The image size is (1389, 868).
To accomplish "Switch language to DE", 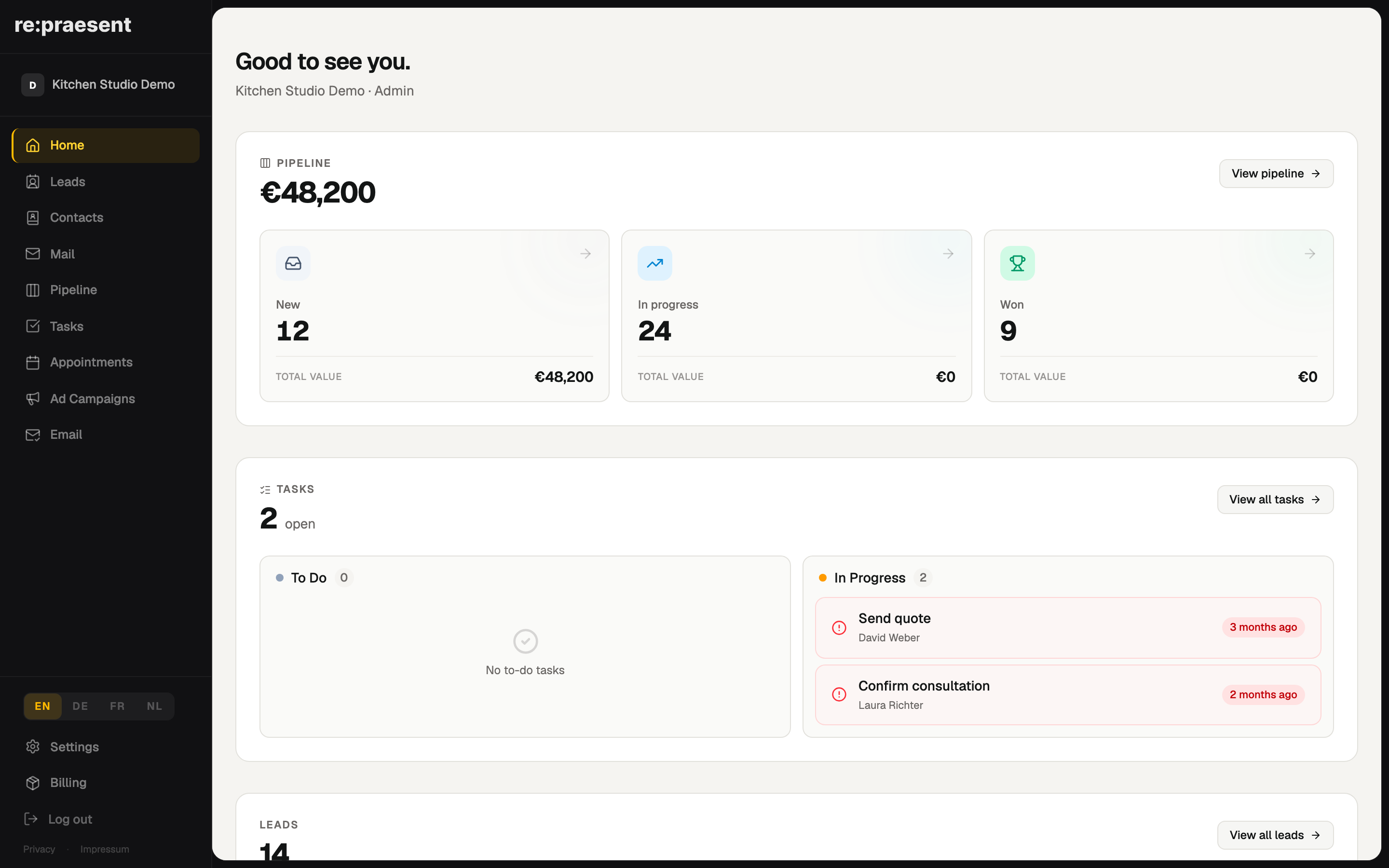I will pyautogui.click(x=81, y=706).
